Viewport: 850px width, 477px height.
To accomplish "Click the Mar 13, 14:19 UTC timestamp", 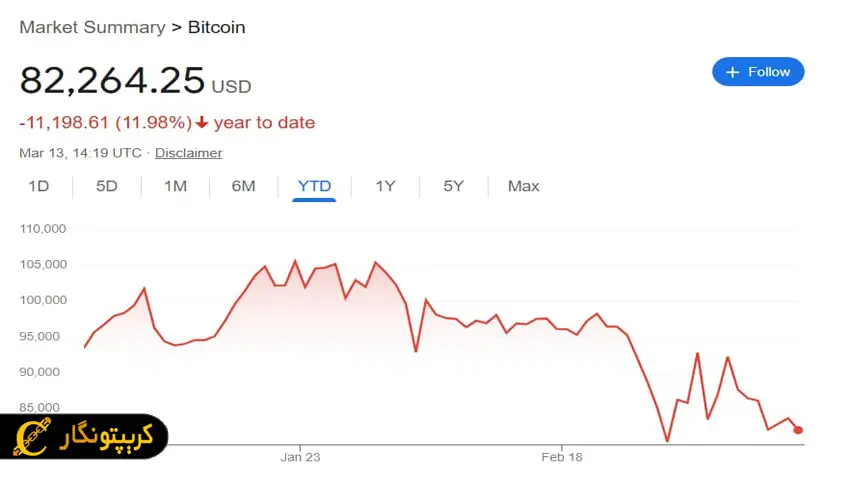I will pyautogui.click(x=80, y=153).
